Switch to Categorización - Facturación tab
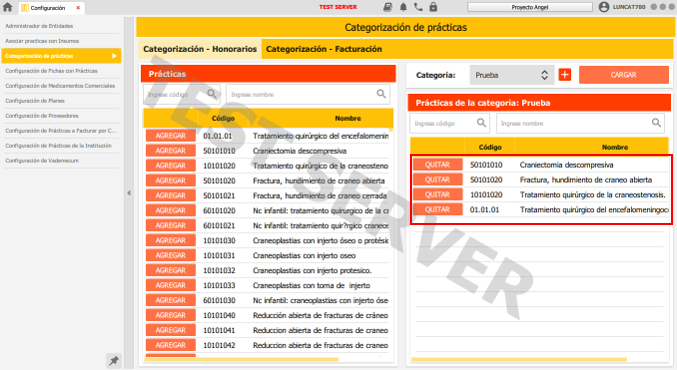 [324, 49]
